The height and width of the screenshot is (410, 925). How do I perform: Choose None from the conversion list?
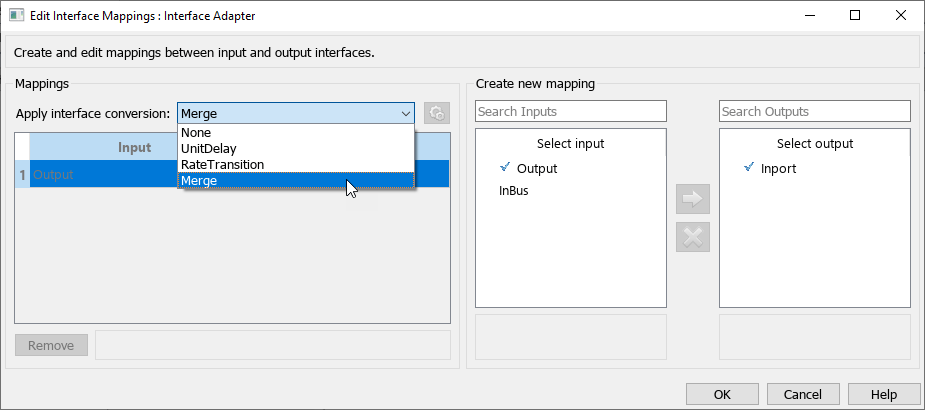coord(196,133)
